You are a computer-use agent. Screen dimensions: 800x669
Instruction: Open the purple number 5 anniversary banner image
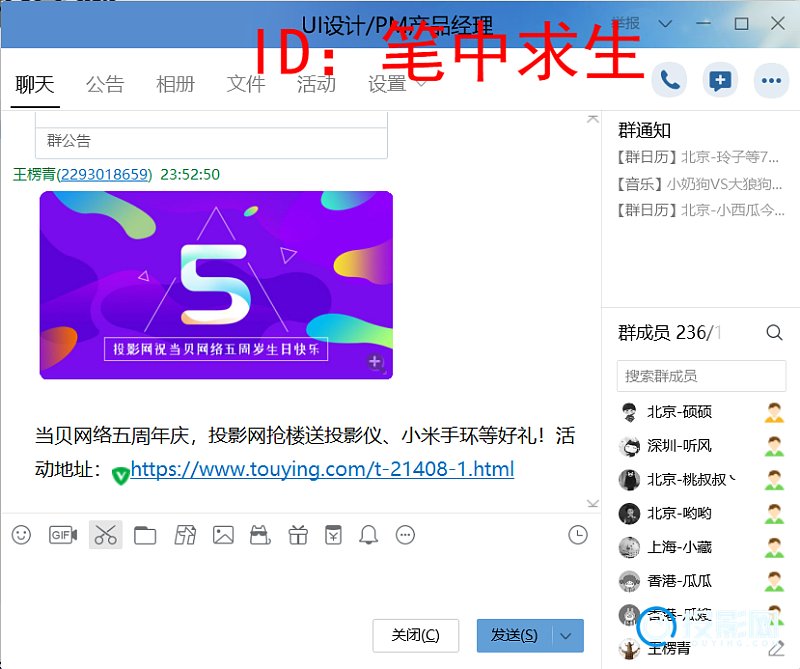(216, 285)
